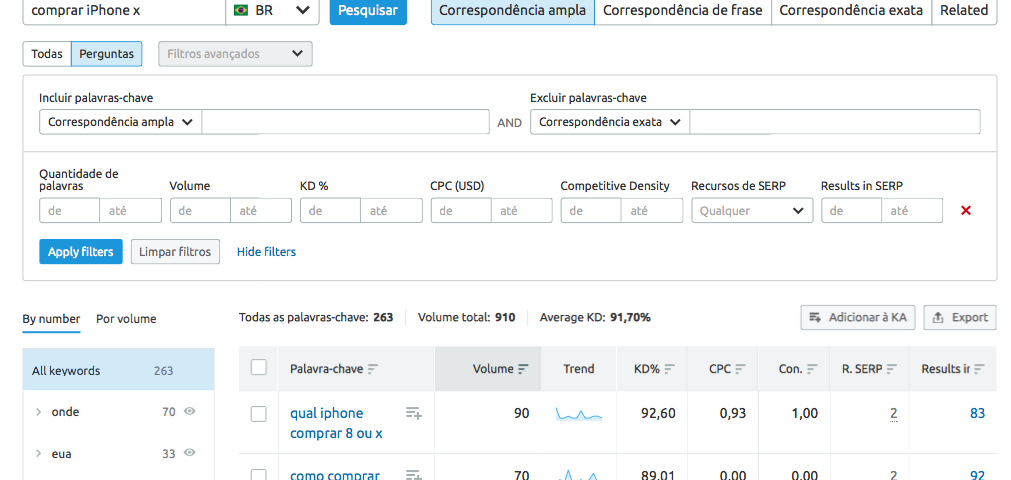The width and height of the screenshot is (1011, 480).
Task: Click the Pesquisar button
Action: coord(368,10)
